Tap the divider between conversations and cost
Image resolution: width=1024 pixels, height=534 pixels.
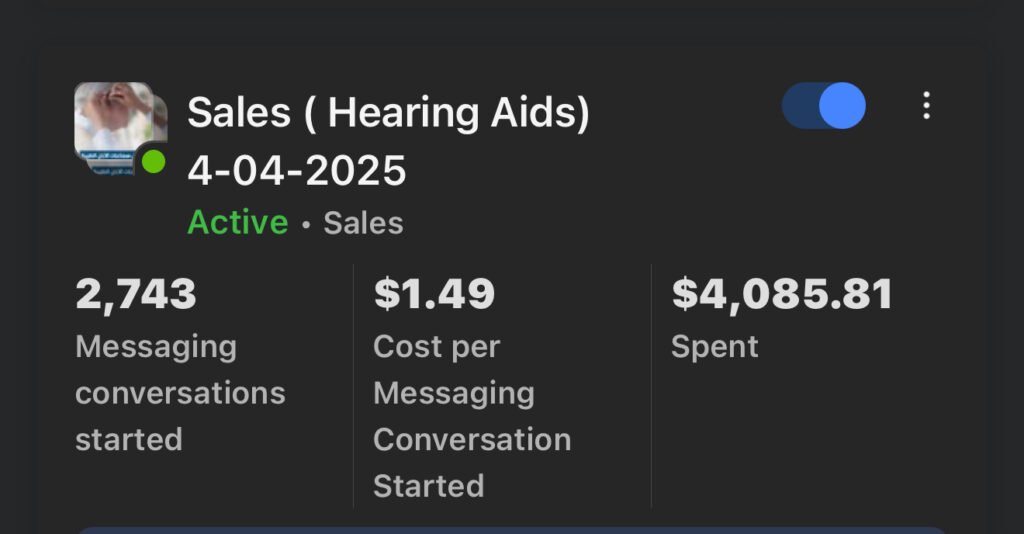(x=354, y=385)
